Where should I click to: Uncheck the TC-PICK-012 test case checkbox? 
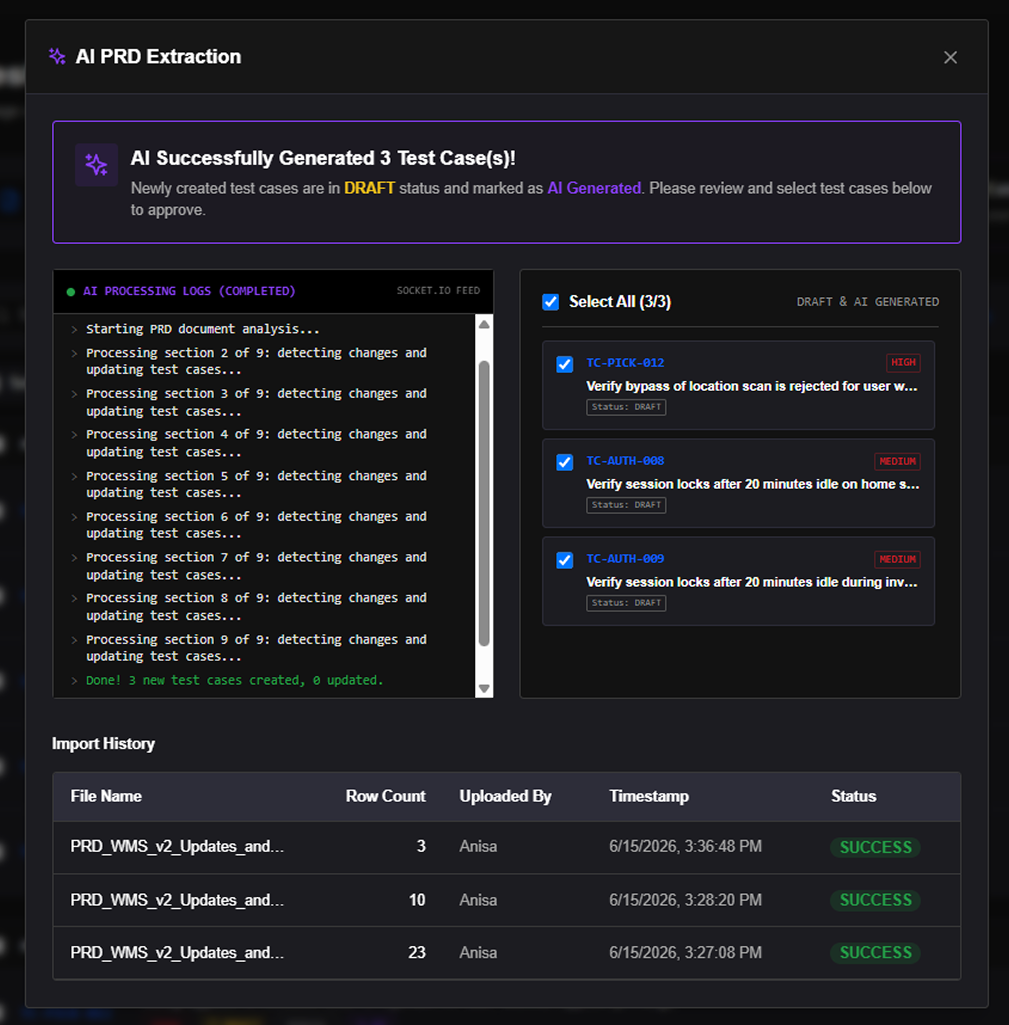click(x=565, y=364)
